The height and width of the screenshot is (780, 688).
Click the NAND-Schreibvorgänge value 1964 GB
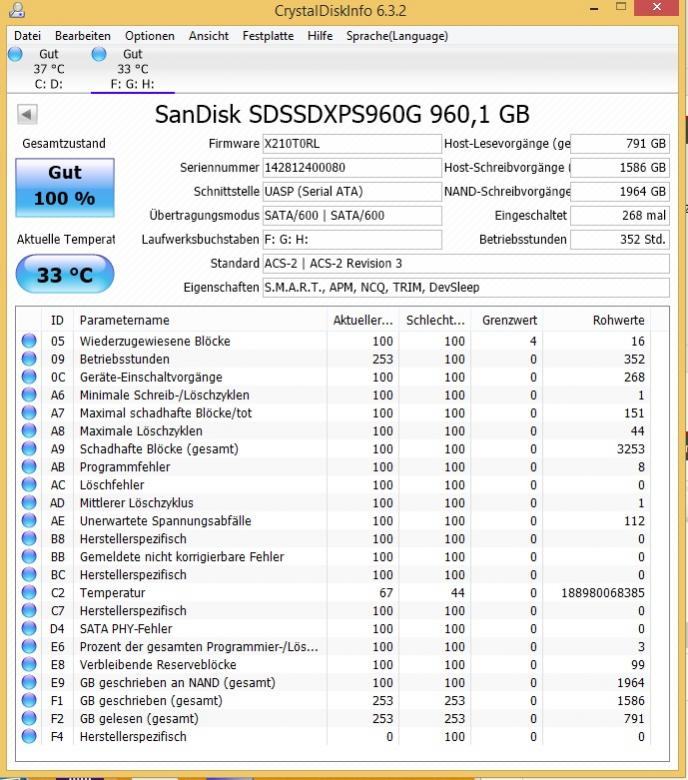619,192
